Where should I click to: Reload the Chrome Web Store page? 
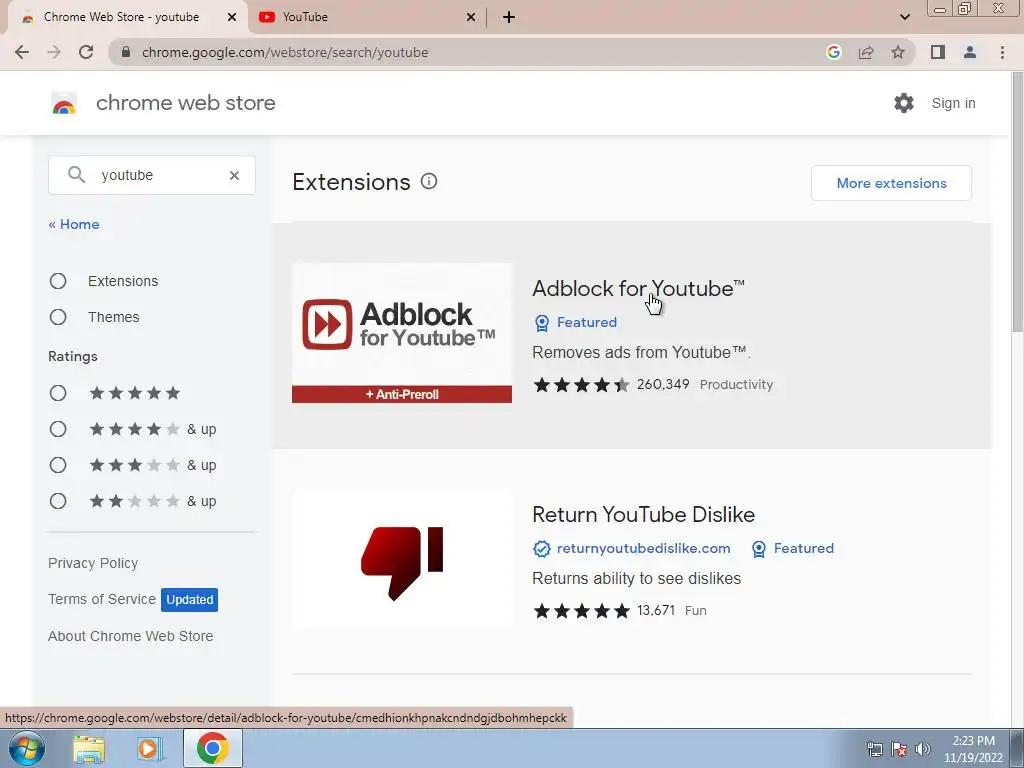click(x=86, y=52)
